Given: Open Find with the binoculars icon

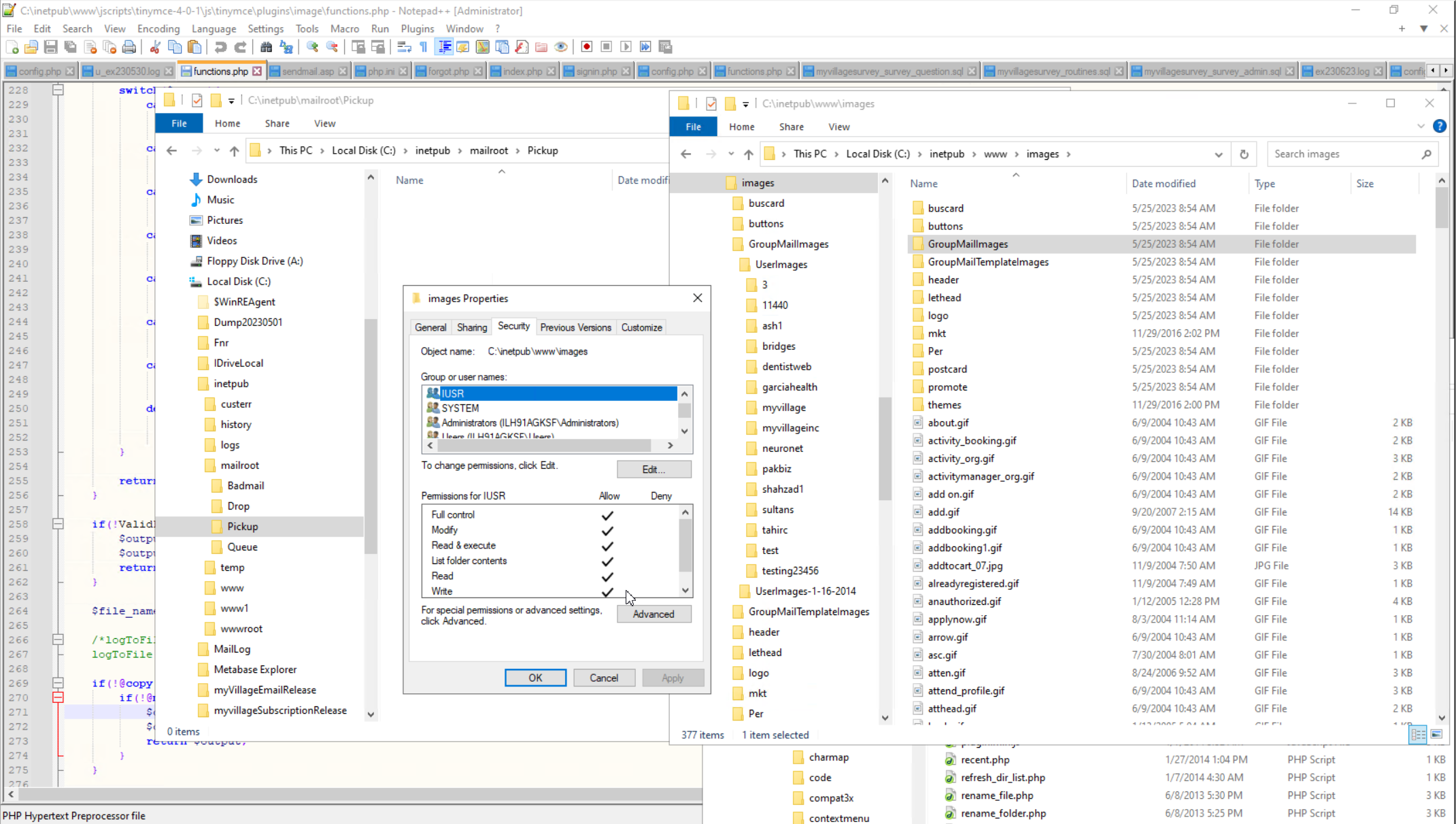Looking at the screenshot, I should click(266, 47).
